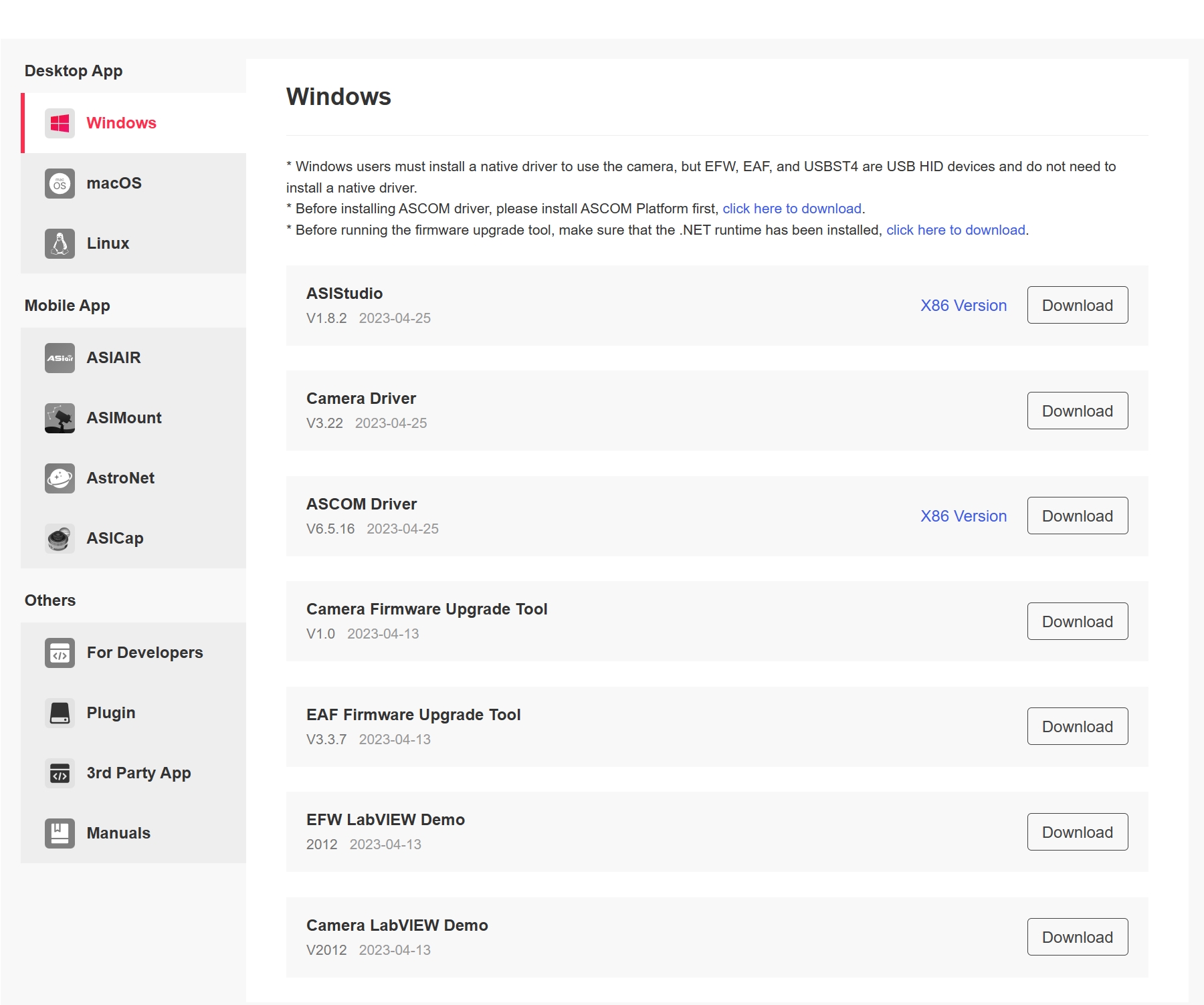Switch to the macOS downloads page
This screenshot has width=1204, height=1005.
114,183
